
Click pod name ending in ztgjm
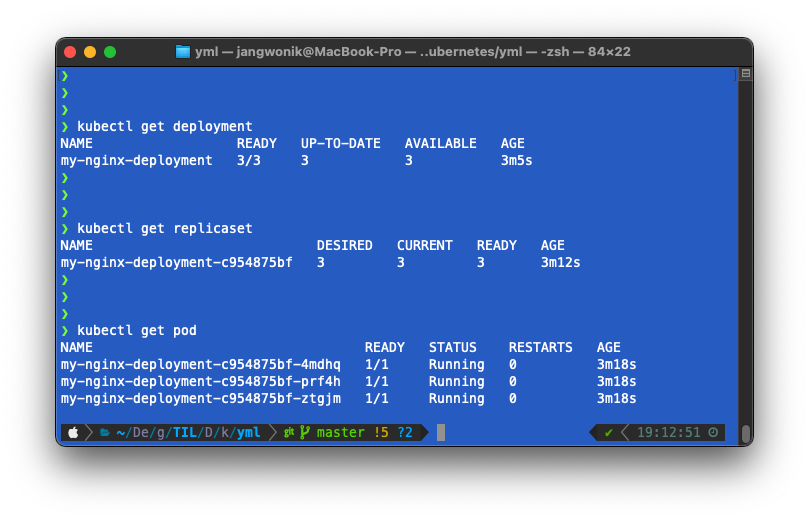tap(201, 399)
